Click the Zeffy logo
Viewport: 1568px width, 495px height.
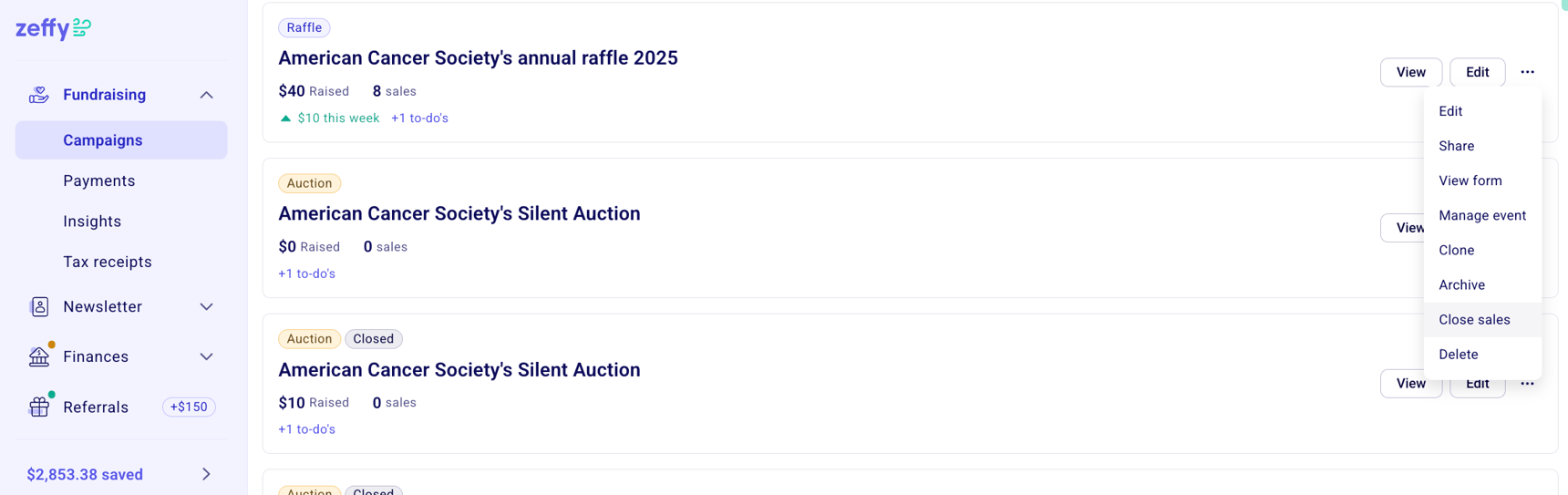coord(53,28)
